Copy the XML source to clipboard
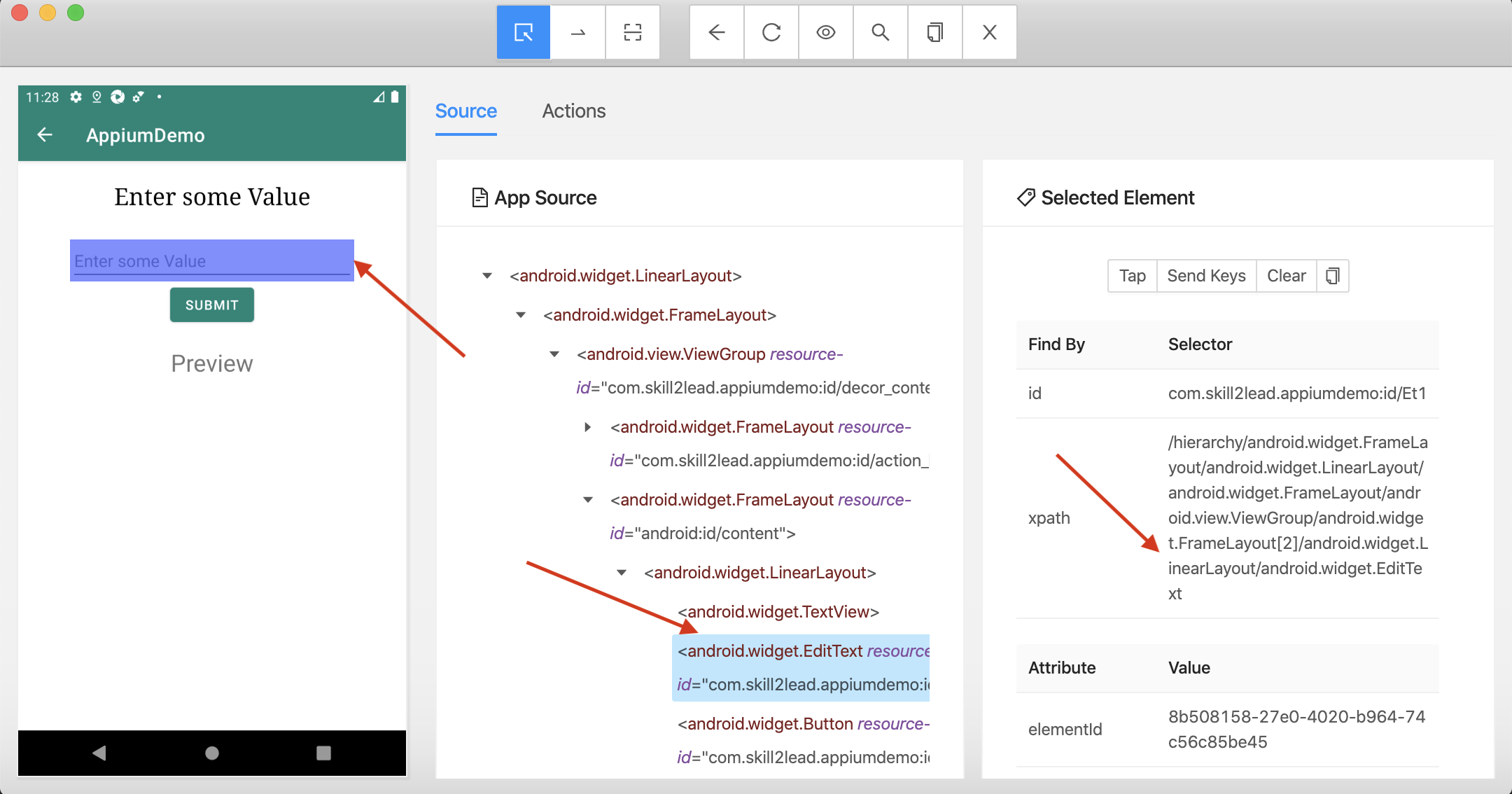1512x794 pixels. coord(935,32)
